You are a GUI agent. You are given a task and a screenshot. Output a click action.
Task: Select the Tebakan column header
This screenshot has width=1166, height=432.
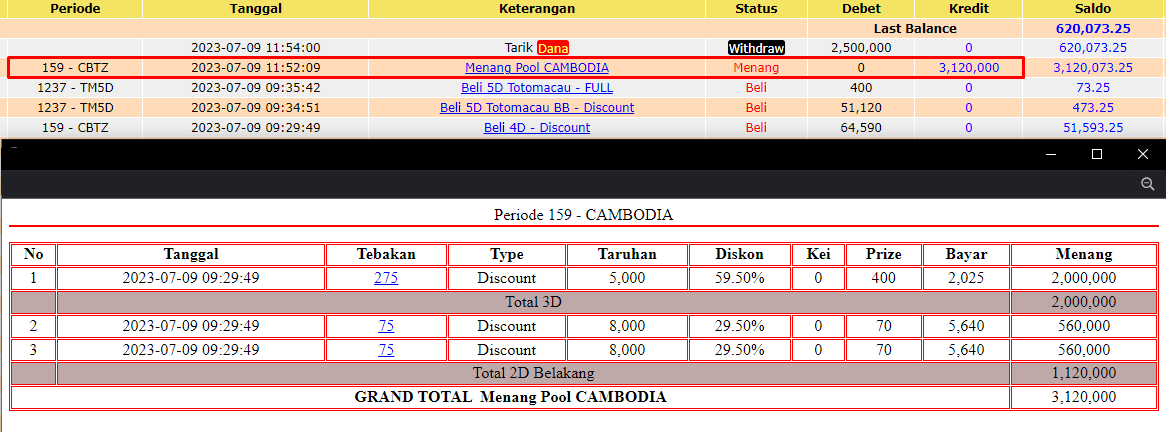tap(386, 254)
